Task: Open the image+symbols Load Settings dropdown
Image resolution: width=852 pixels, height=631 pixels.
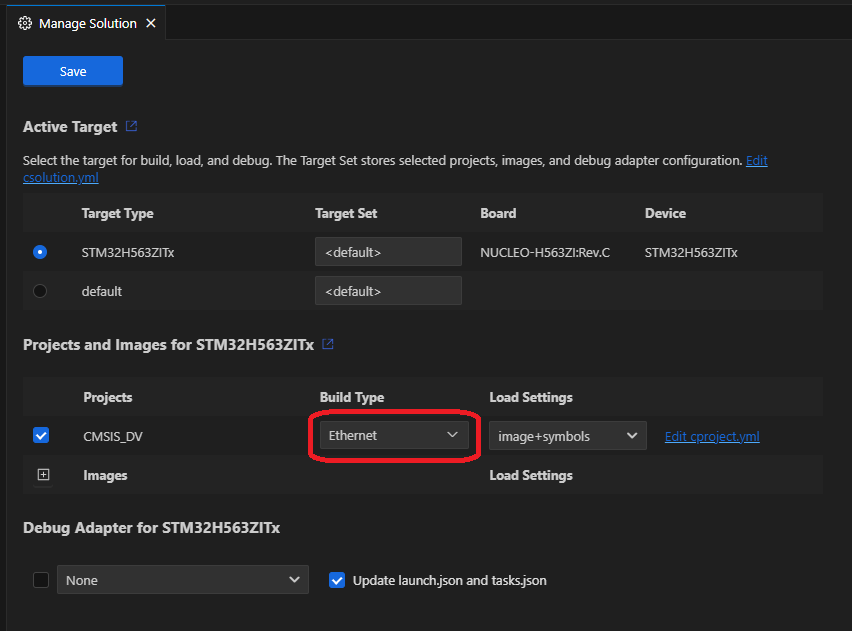Action: click(x=567, y=435)
